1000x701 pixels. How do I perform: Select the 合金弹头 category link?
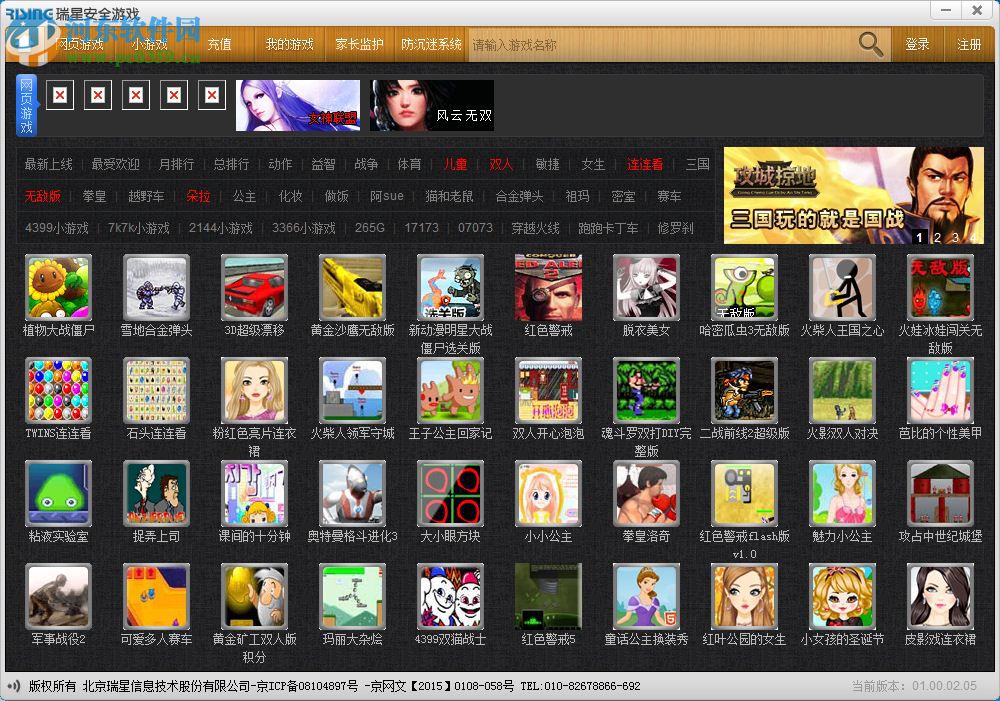tap(520, 196)
